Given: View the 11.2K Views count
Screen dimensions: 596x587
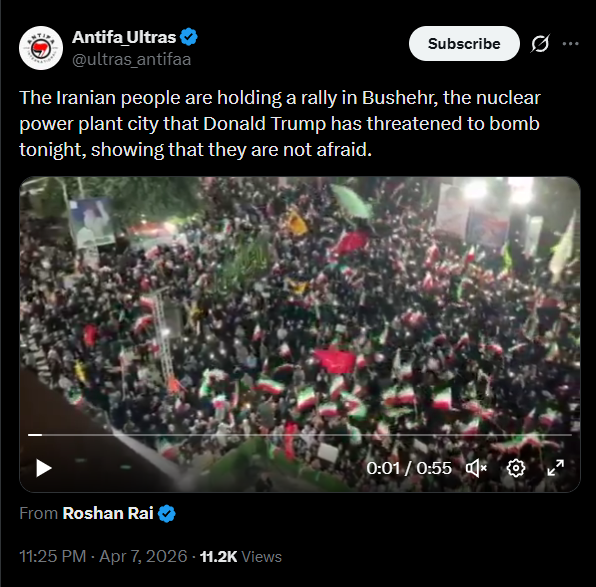Looking at the screenshot, I should [241, 557].
